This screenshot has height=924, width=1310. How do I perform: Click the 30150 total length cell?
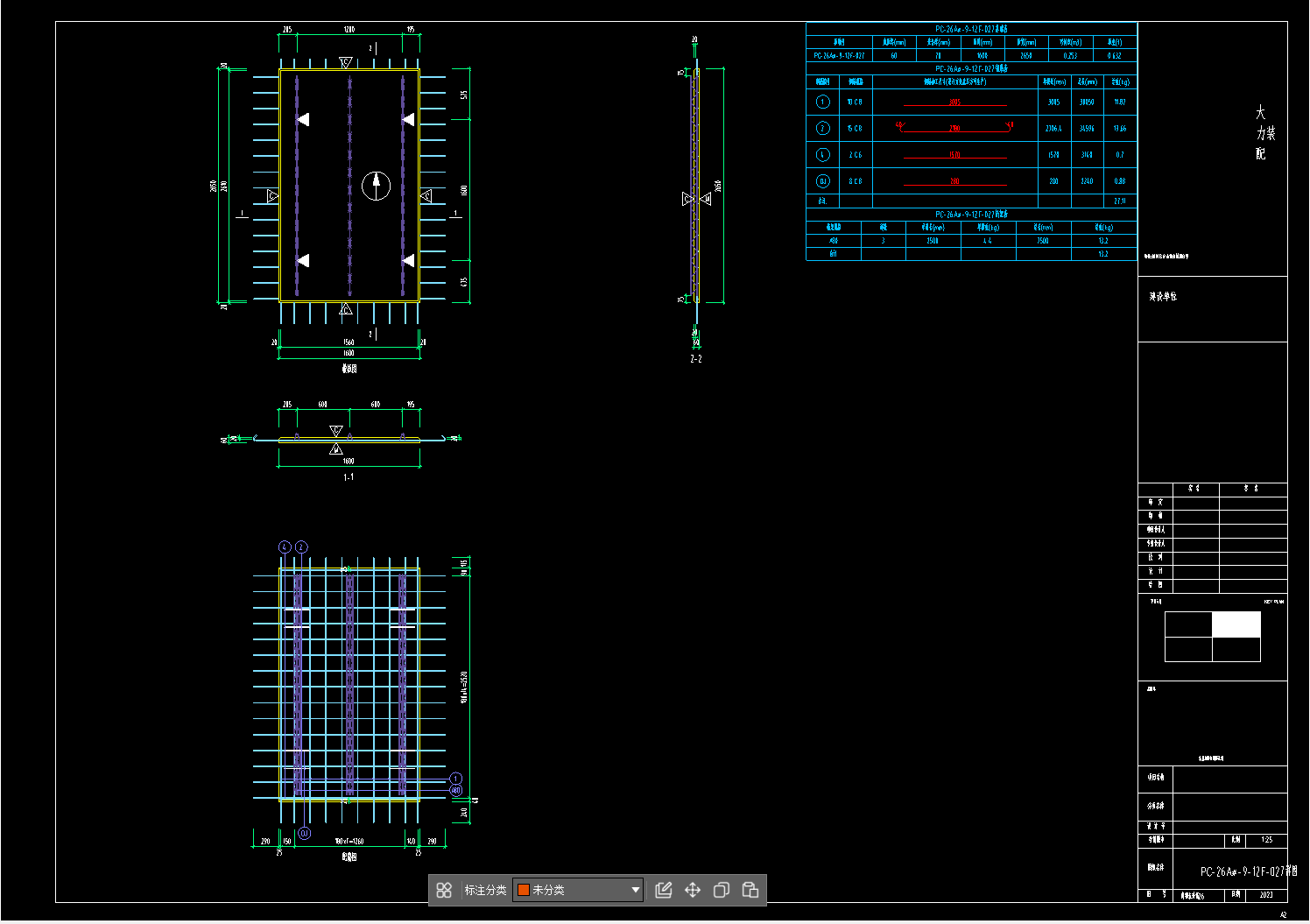click(x=1087, y=102)
